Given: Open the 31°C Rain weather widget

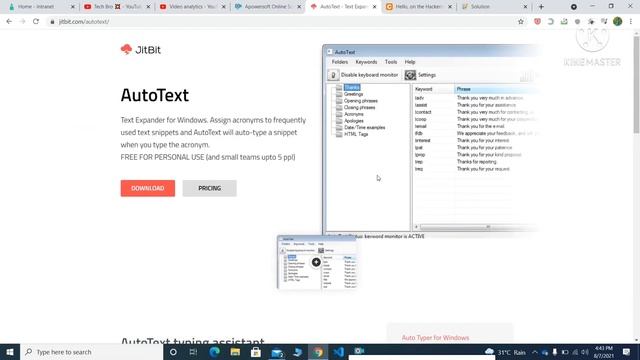Looking at the screenshot, I should 505,352.
